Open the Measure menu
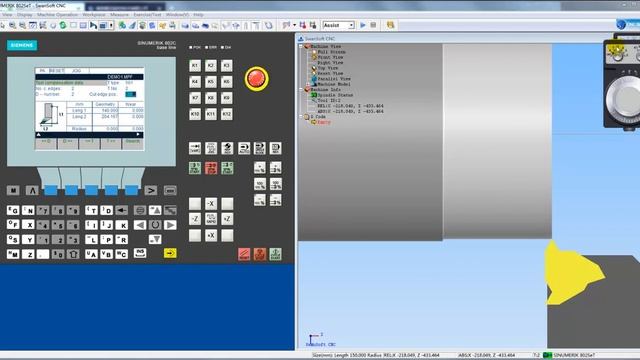Screen dimensions: 640x360 (x=119, y=15)
